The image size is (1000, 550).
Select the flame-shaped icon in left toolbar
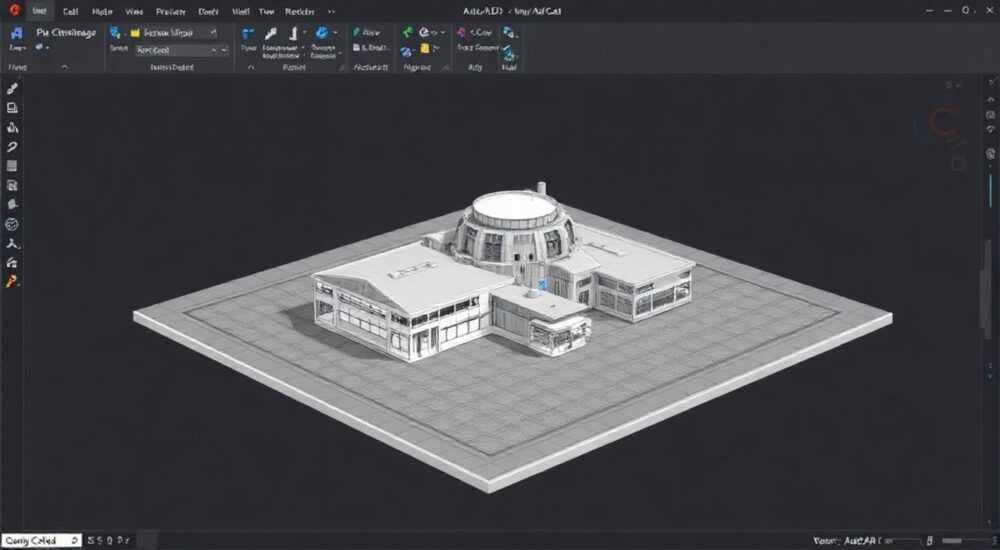(x=12, y=127)
